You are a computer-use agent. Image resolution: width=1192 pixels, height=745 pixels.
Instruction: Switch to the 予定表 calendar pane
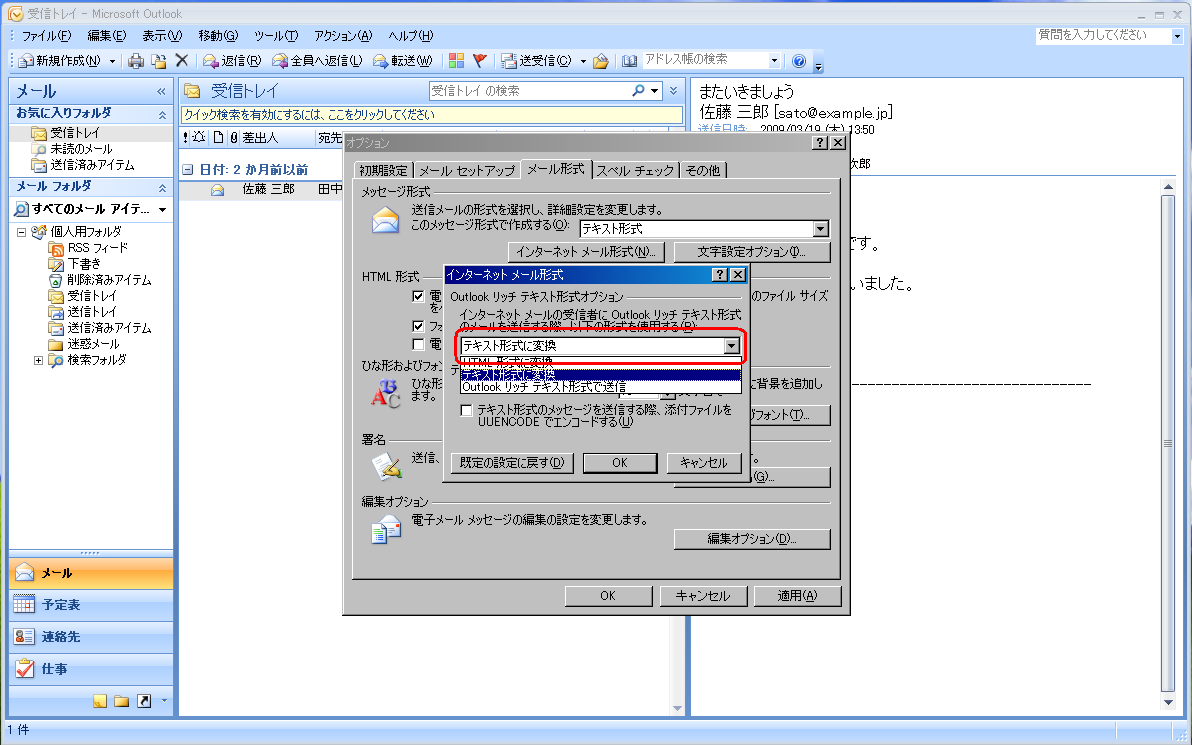point(91,605)
